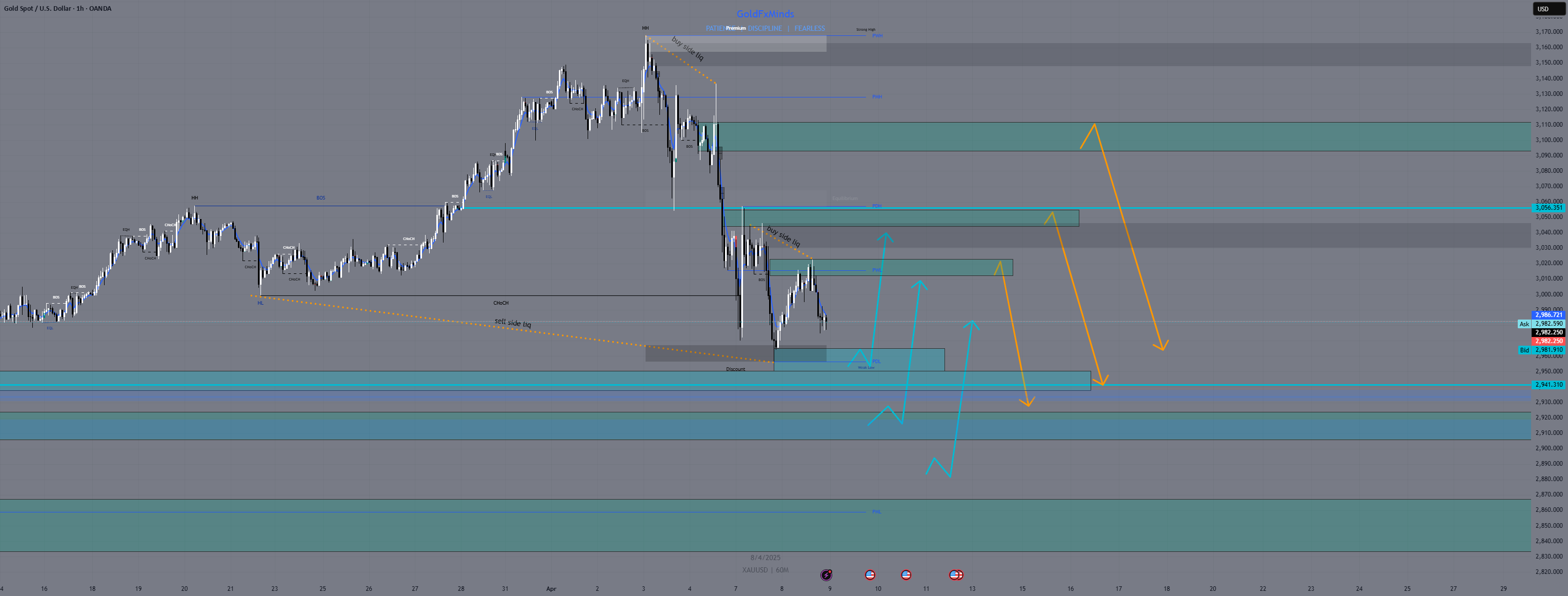1568x596 pixels.
Task: Click the Discount zone label
Action: coord(735,369)
